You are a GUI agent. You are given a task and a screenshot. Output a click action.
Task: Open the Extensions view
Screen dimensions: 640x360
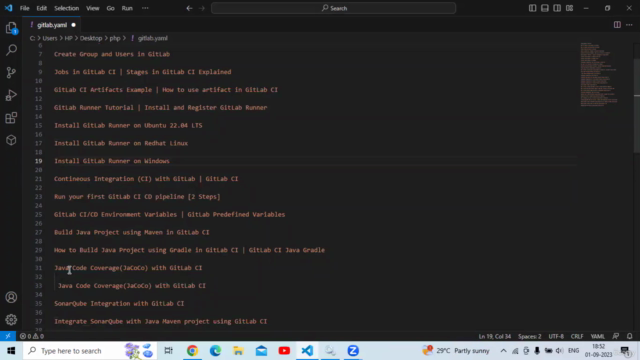(11, 118)
